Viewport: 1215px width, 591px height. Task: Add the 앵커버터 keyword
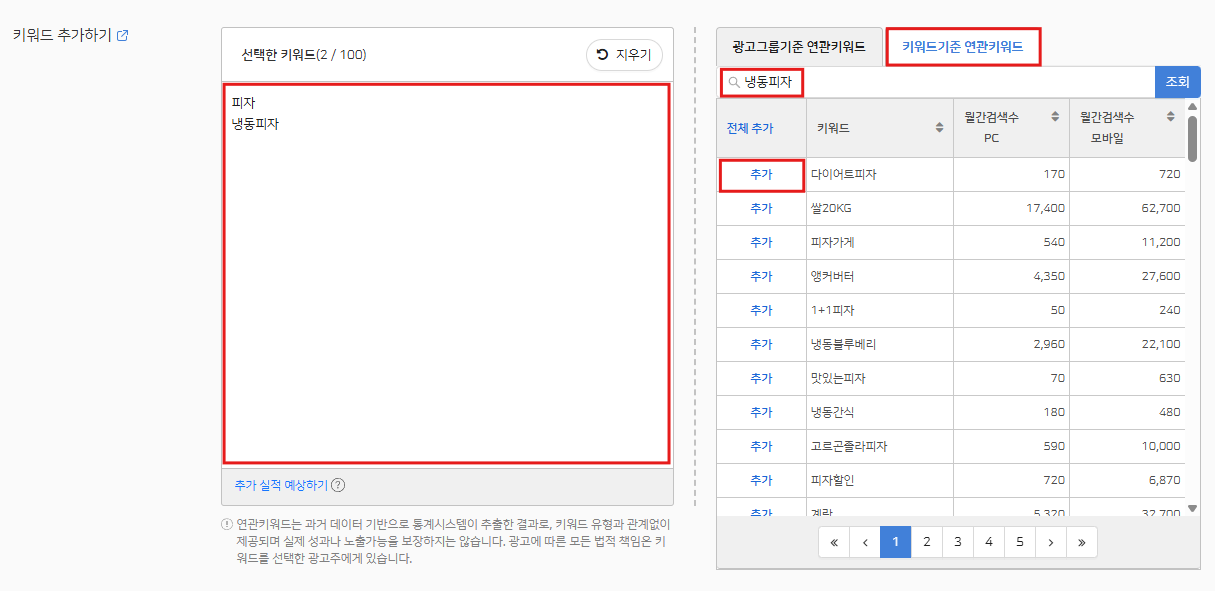[761, 276]
